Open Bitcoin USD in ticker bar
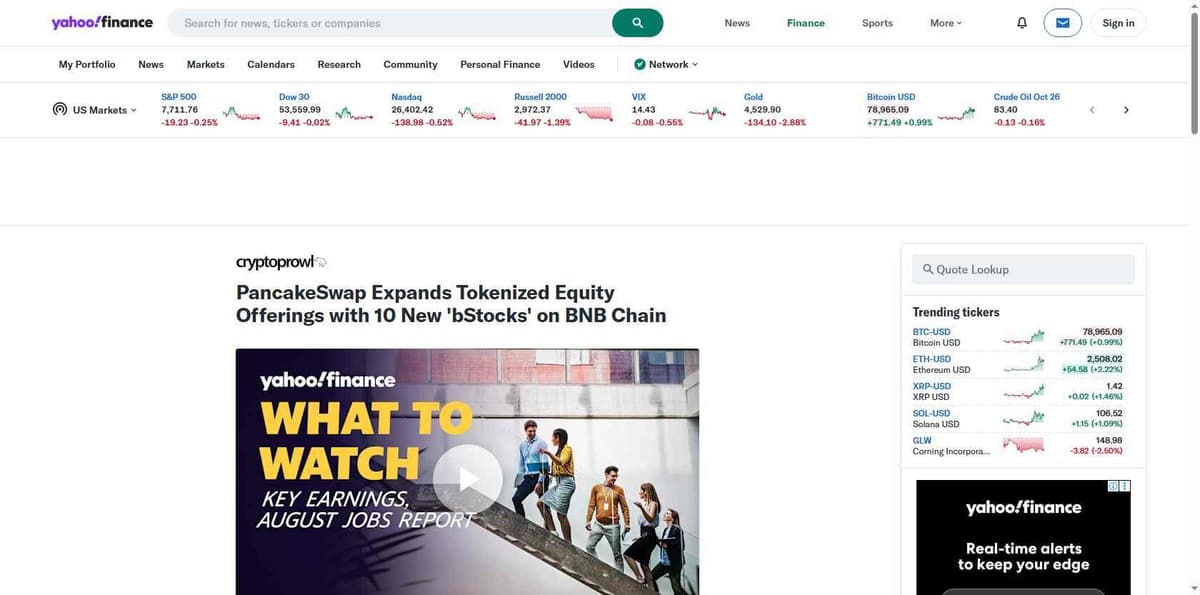This screenshot has width=1200, height=595. pos(891,97)
